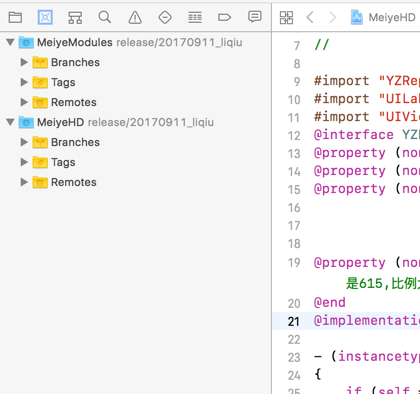Click line number 21 in gutter

(x=294, y=322)
